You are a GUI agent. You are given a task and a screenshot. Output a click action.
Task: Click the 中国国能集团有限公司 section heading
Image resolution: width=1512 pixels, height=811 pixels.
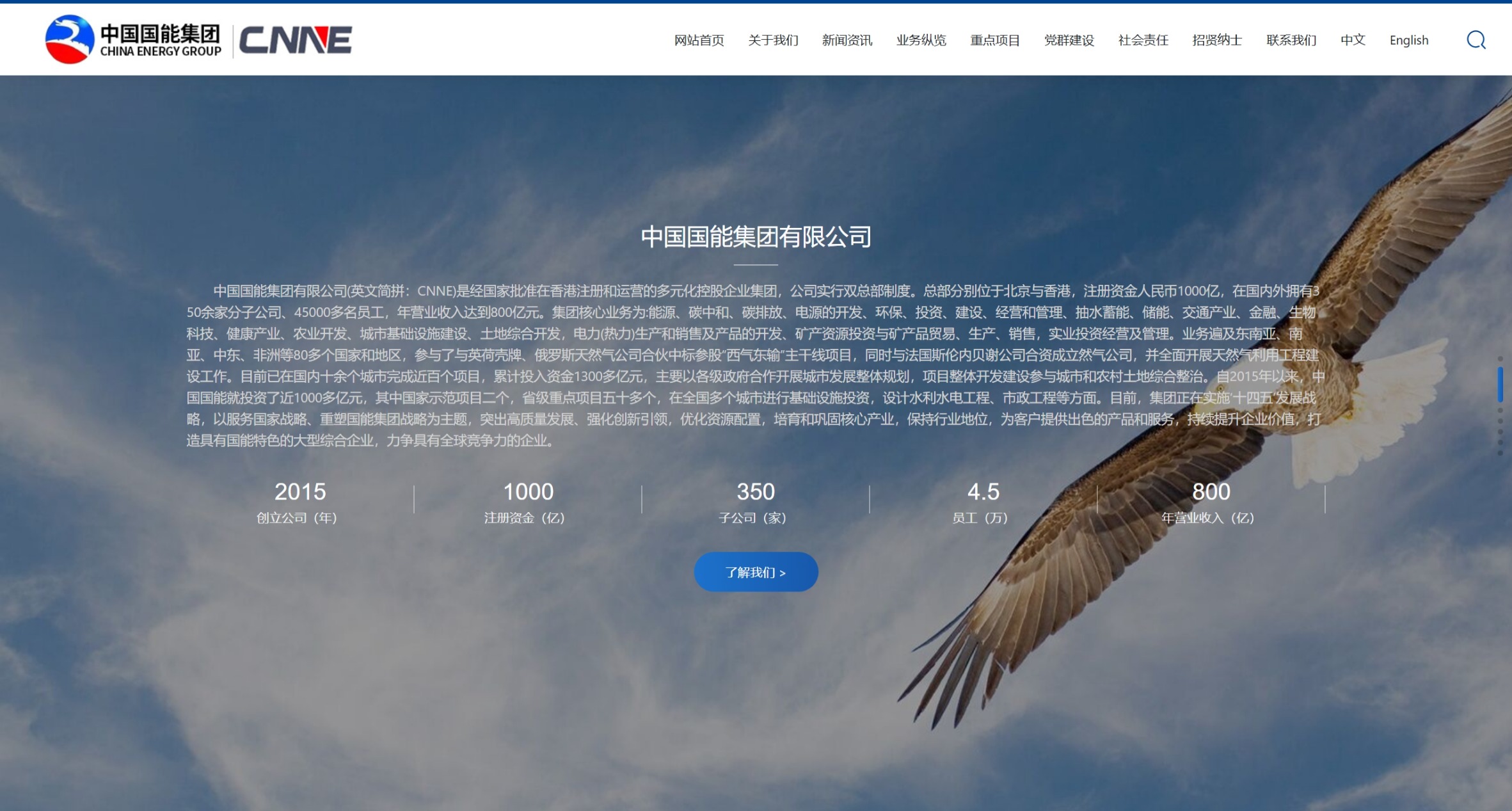pos(756,237)
